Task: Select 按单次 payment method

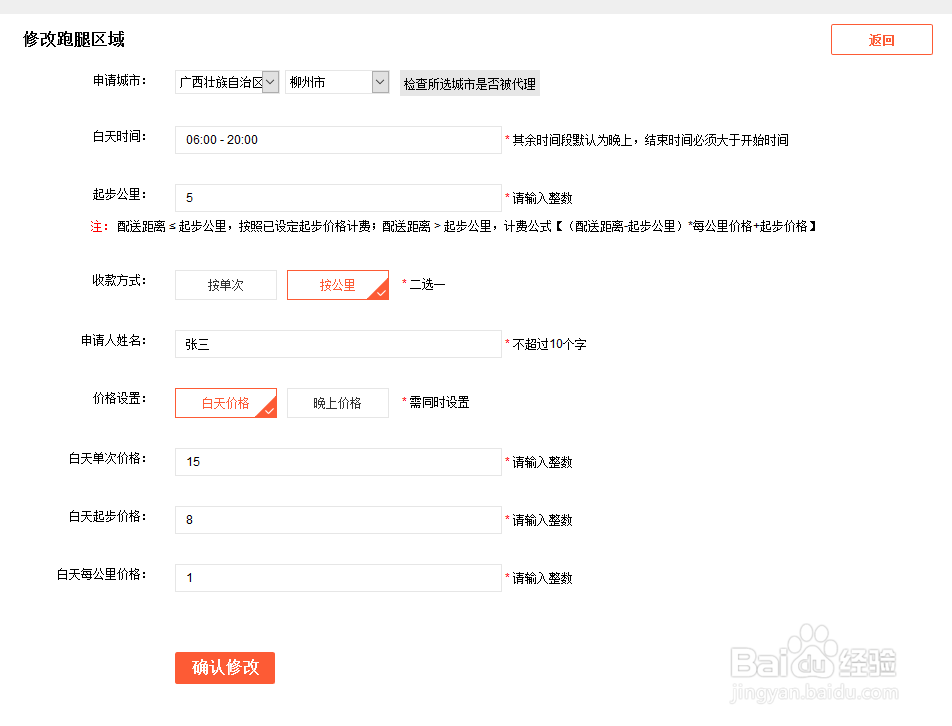Action: tap(225, 285)
